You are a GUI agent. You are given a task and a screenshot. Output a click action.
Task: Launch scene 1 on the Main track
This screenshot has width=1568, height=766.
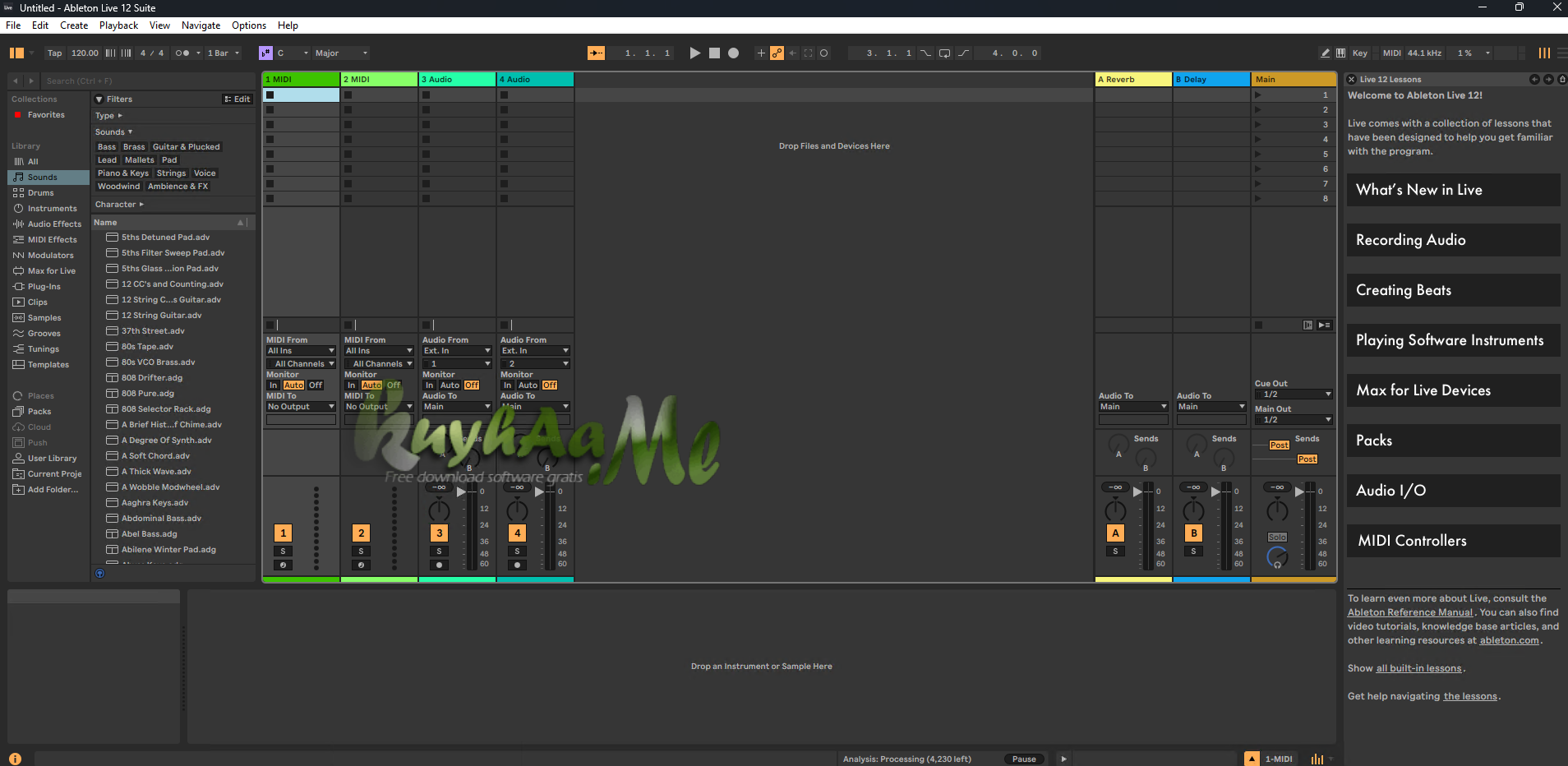point(1257,95)
